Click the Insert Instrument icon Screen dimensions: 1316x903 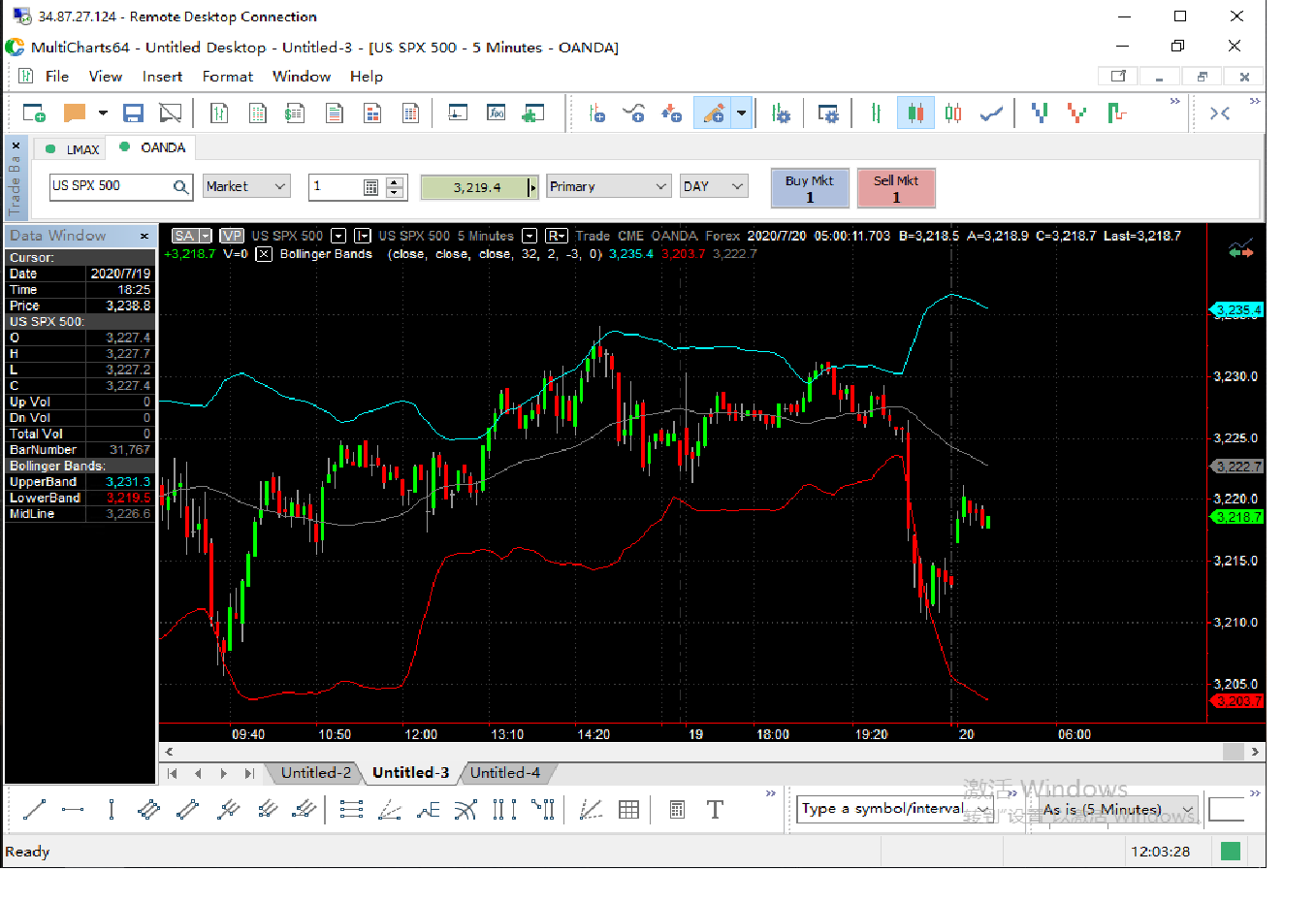tap(597, 113)
